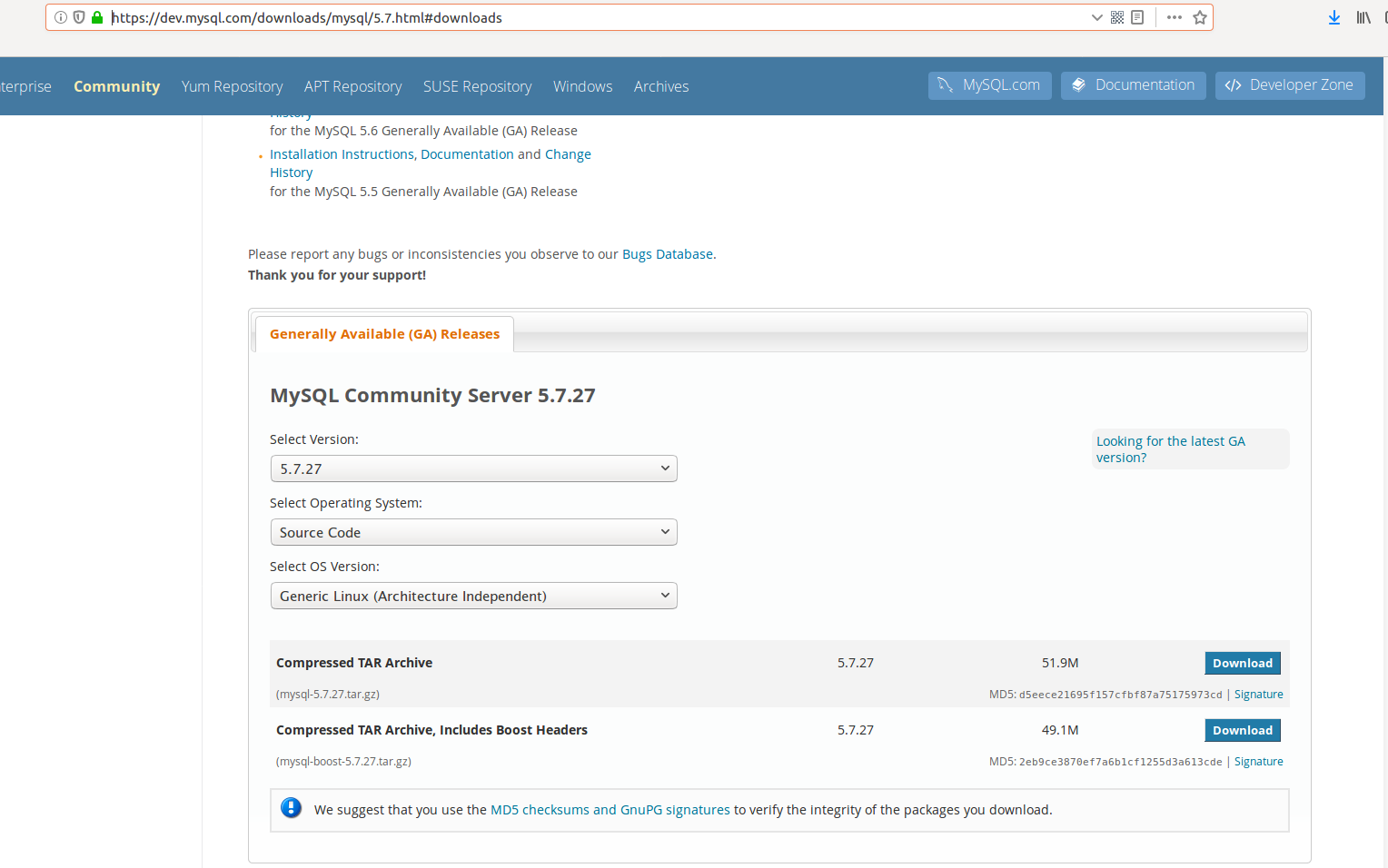Click the blue info icon beside checksum suggestion
The height and width of the screenshot is (868, 1388).
point(291,807)
